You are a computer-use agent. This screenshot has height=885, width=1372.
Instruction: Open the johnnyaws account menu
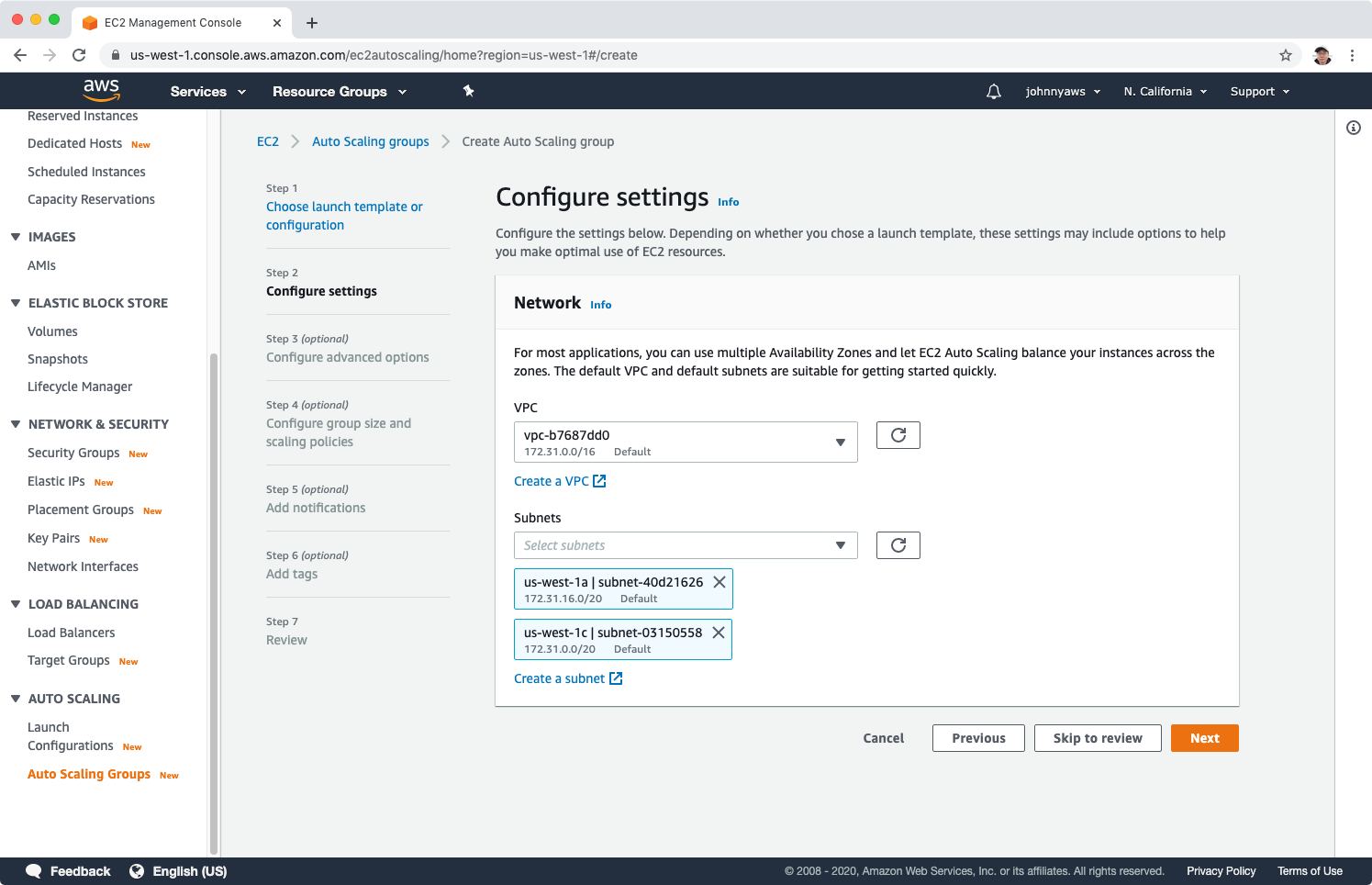pyautogui.click(x=1063, y=92)
